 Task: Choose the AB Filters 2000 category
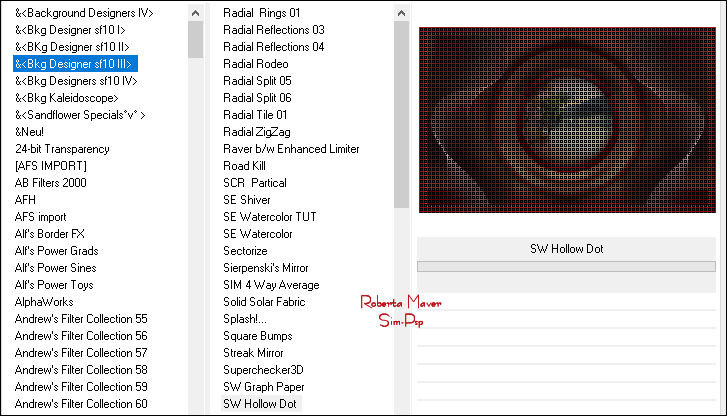[x=50, y=183]
